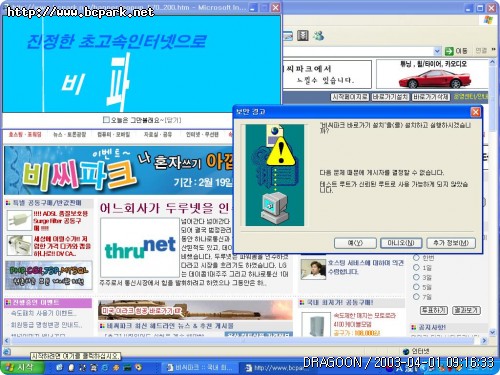Open the Motorola cable modem group-buy link
This screenshot has height=375, width=500.
(x=364, y=319)
